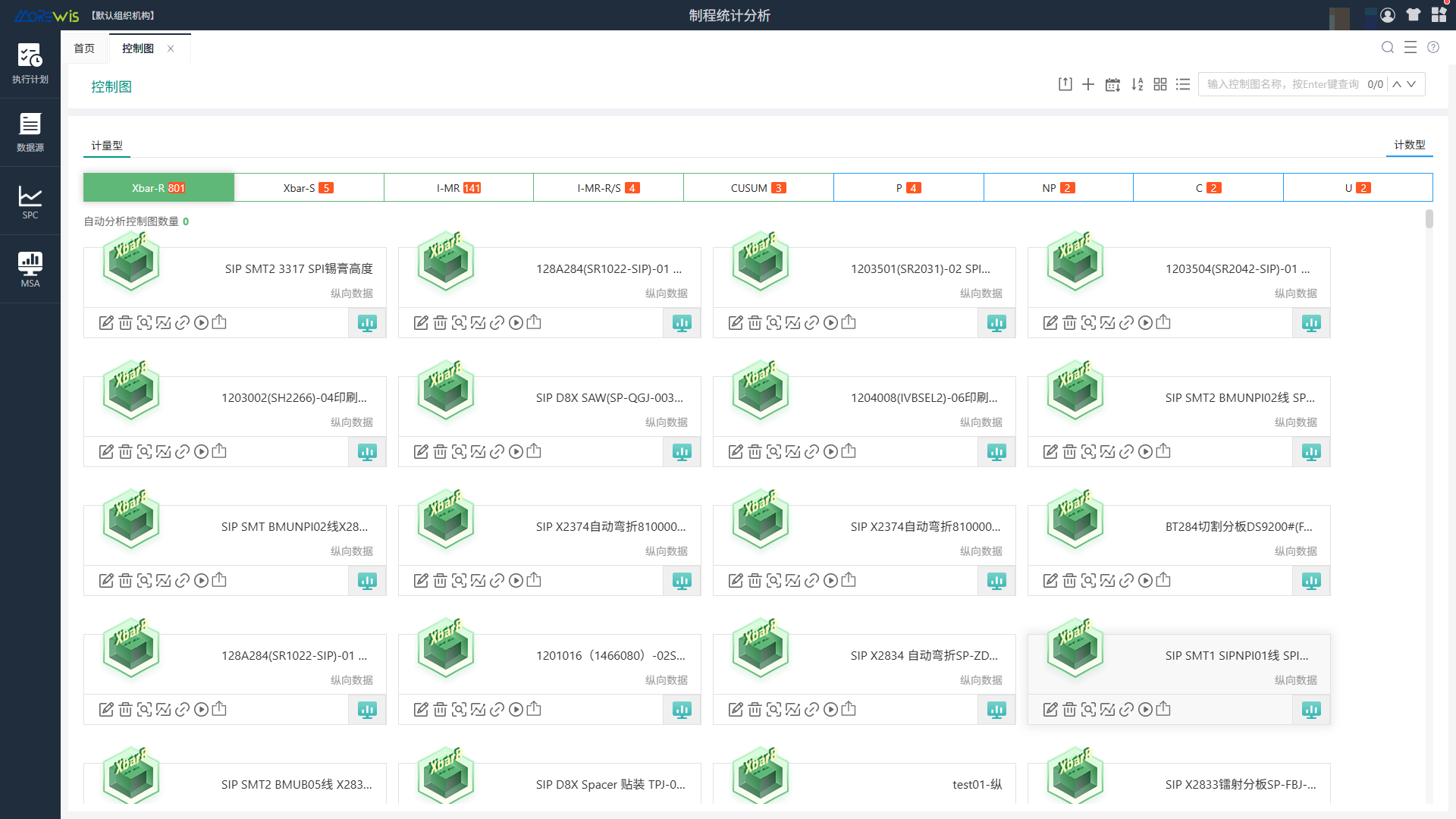Sort control charts alphabetically A-Z
The image size is (1456, 819).
click(x=1137, y=84)
